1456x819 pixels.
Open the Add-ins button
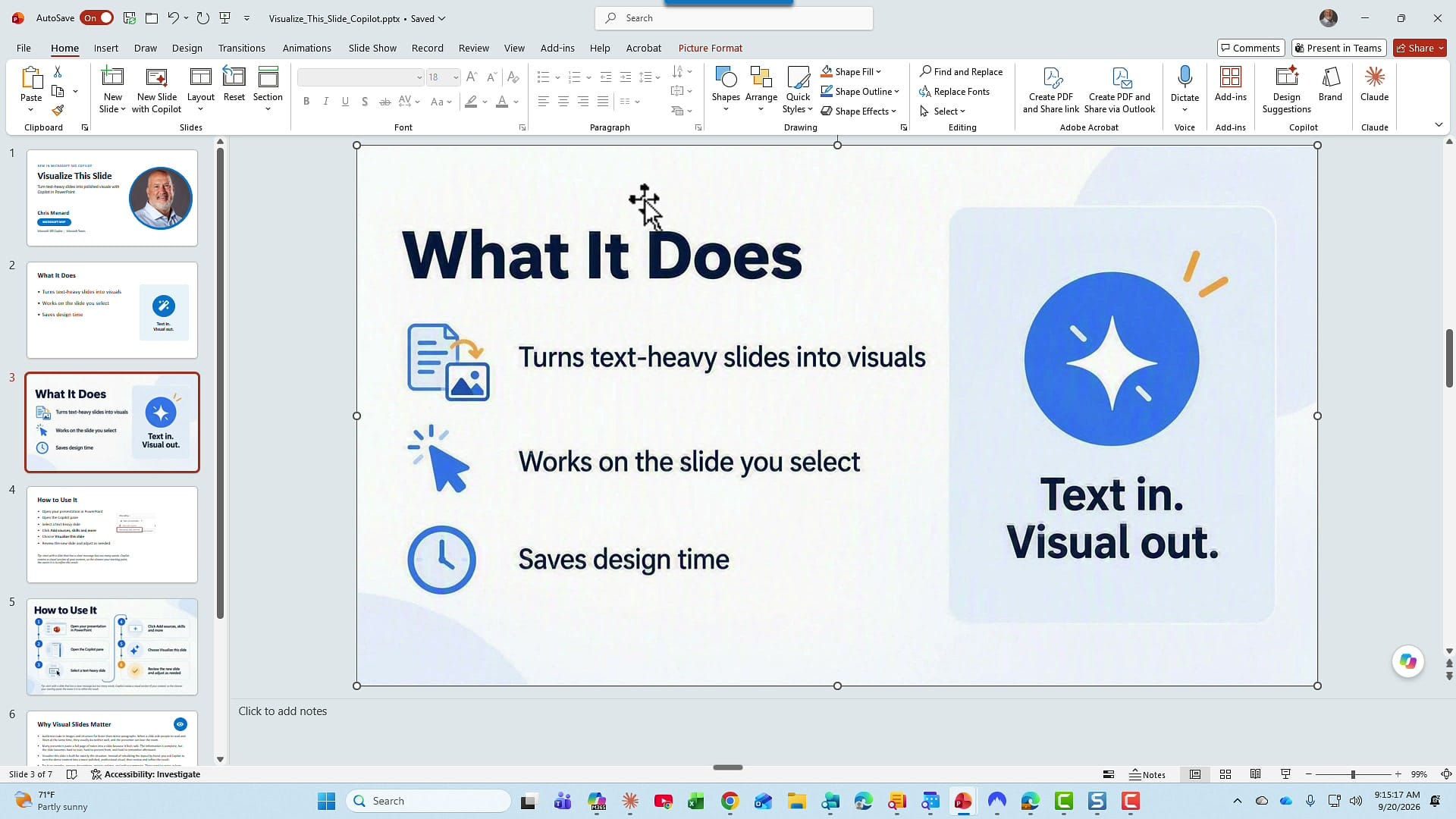(1230, 84)
